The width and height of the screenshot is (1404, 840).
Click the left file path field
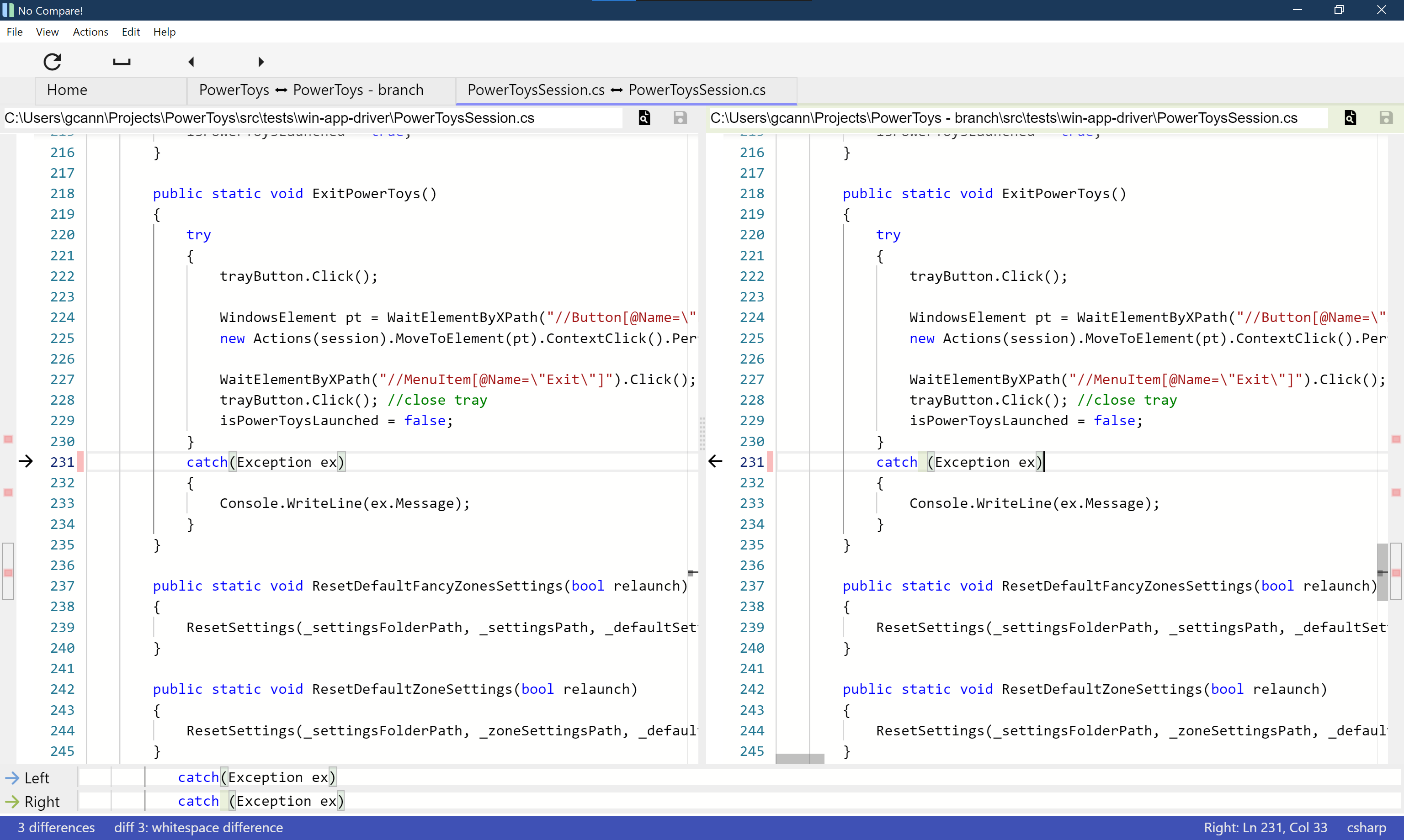(x=312, y=118)
